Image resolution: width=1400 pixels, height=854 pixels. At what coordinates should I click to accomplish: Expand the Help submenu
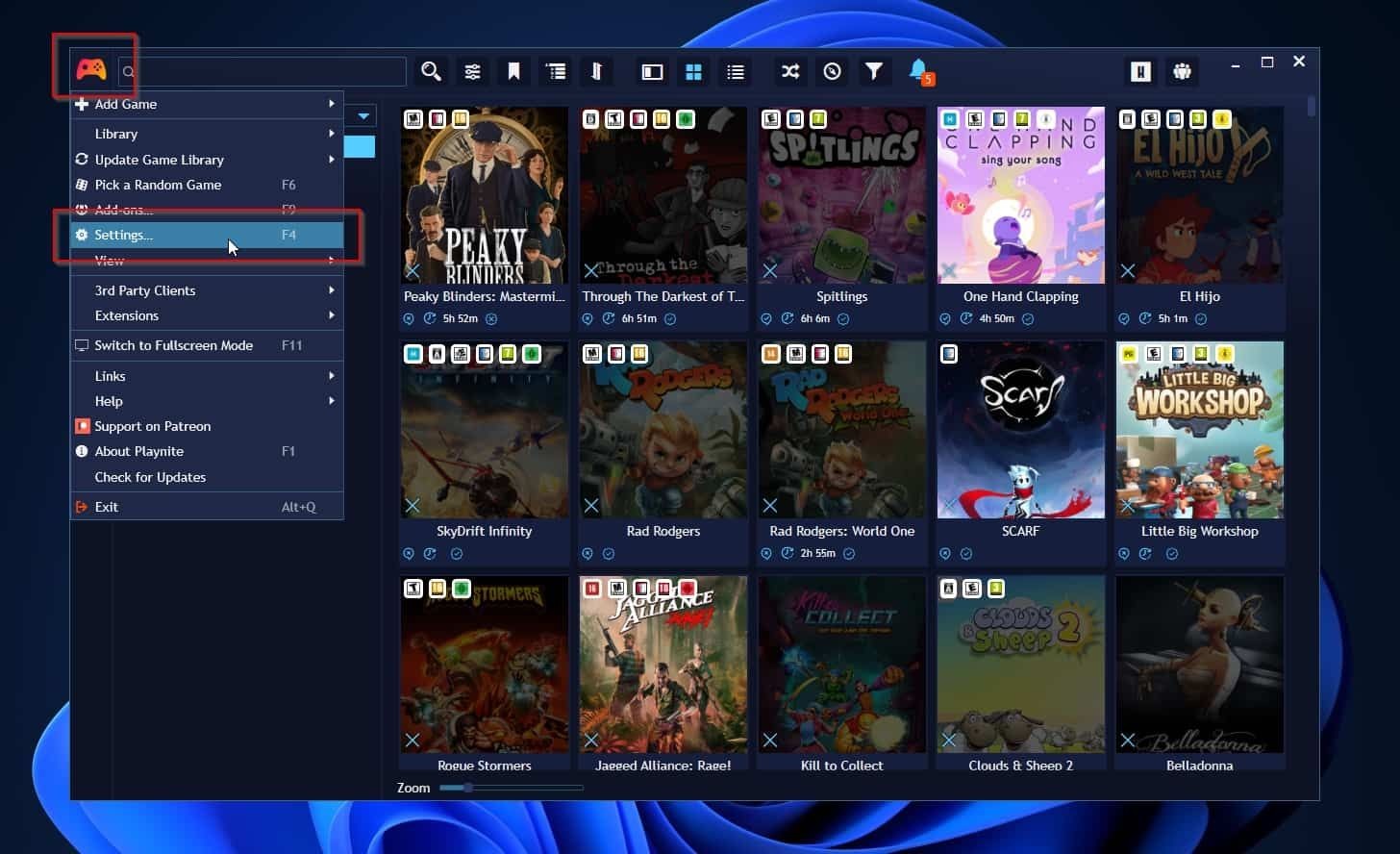coord(207,401)
